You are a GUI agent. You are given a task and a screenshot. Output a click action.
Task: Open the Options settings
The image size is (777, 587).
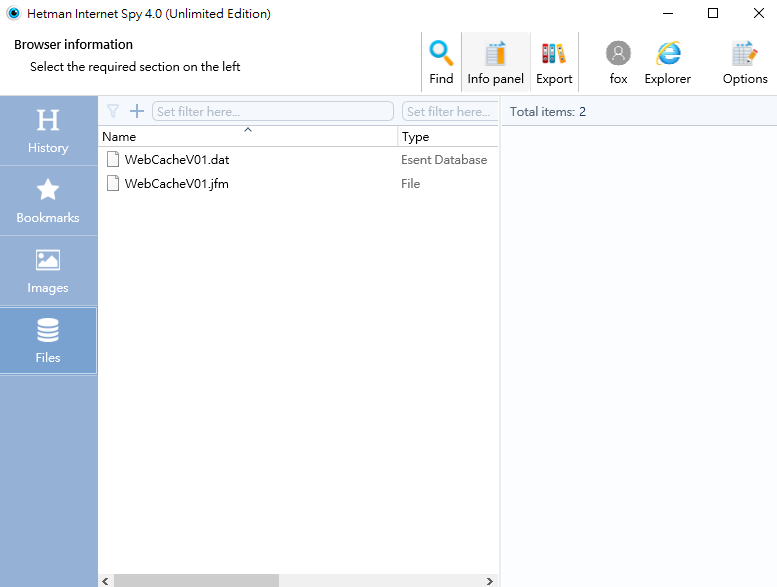tap(745, 62)
